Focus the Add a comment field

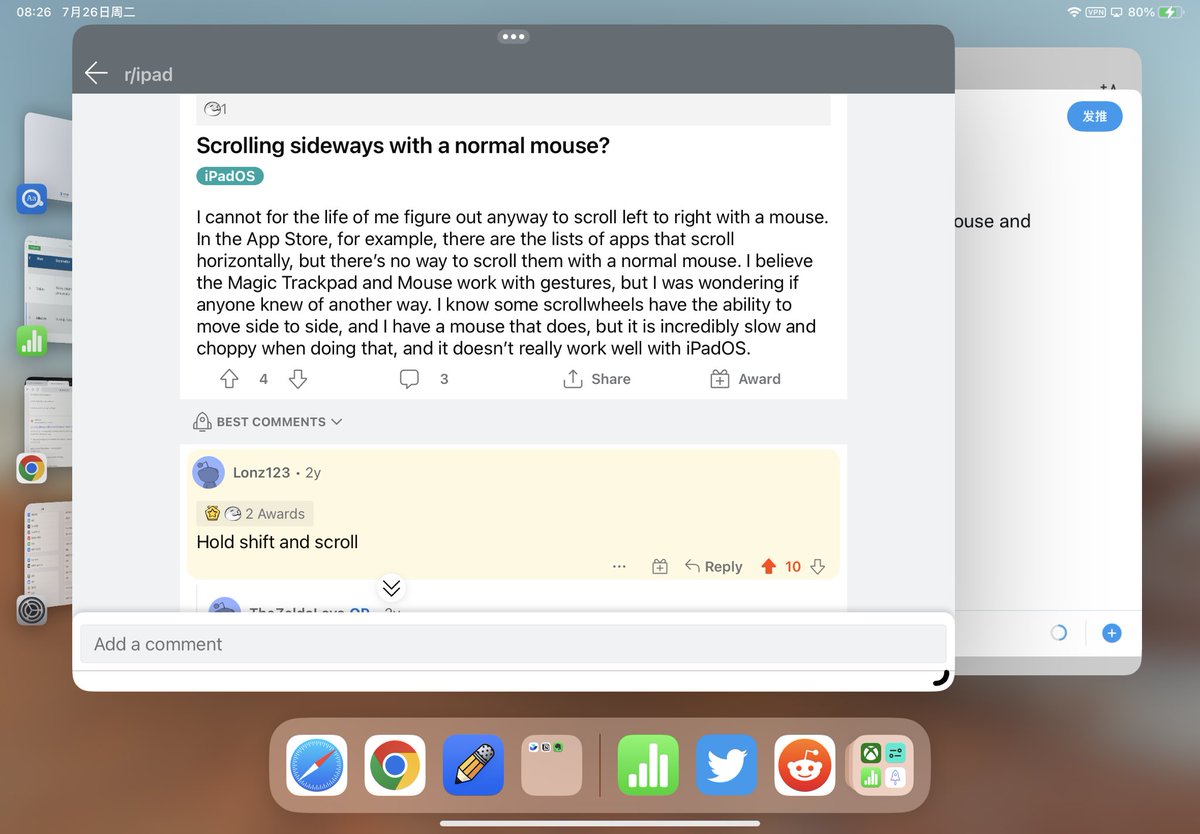tap(513, 644)
